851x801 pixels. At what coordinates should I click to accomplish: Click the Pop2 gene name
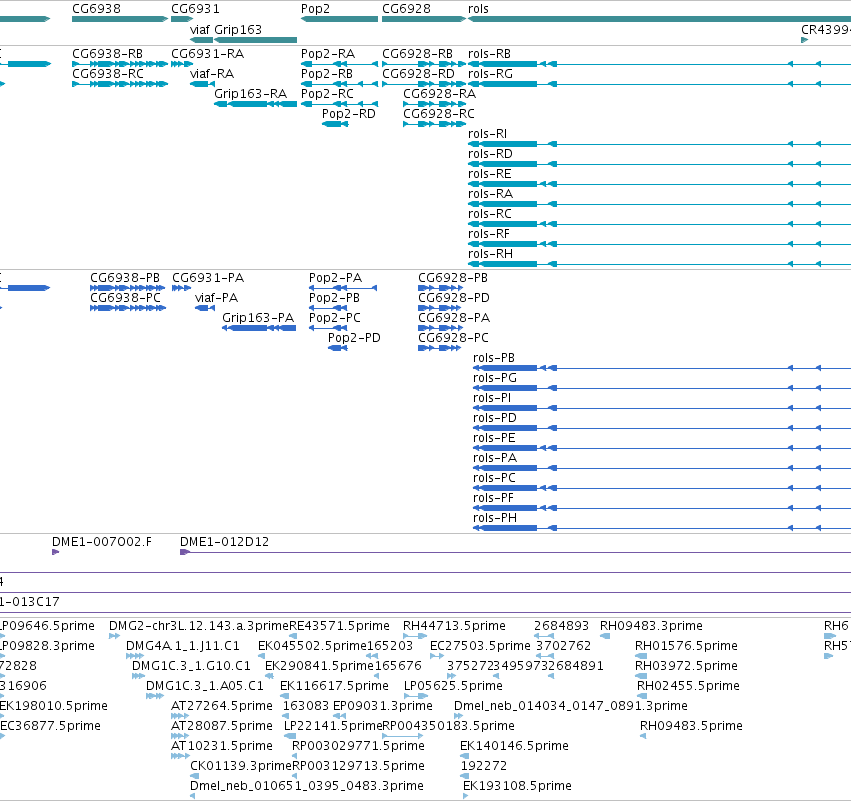click(x=315, y=9)
